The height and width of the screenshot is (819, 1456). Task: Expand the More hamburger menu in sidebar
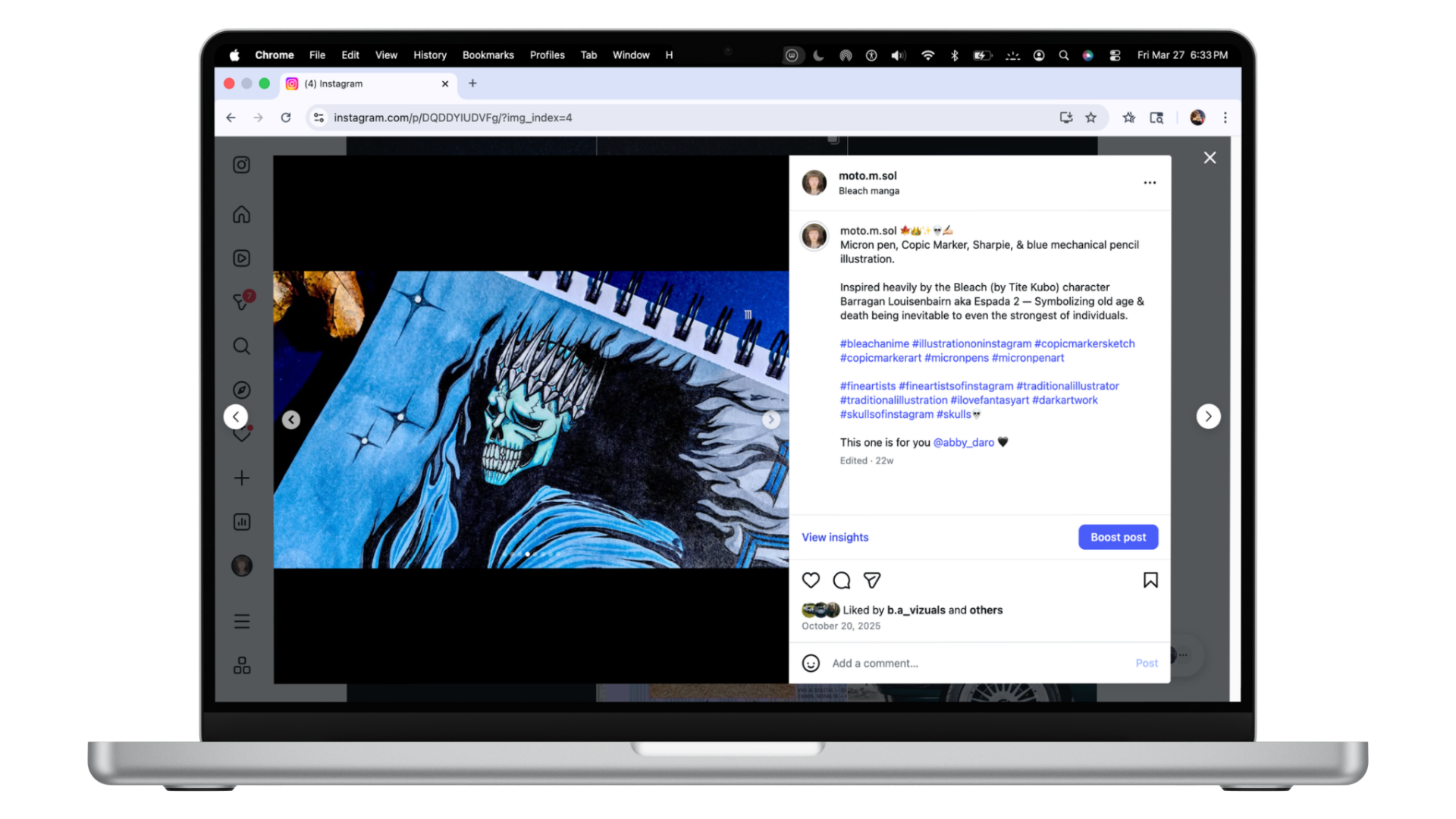241,622
